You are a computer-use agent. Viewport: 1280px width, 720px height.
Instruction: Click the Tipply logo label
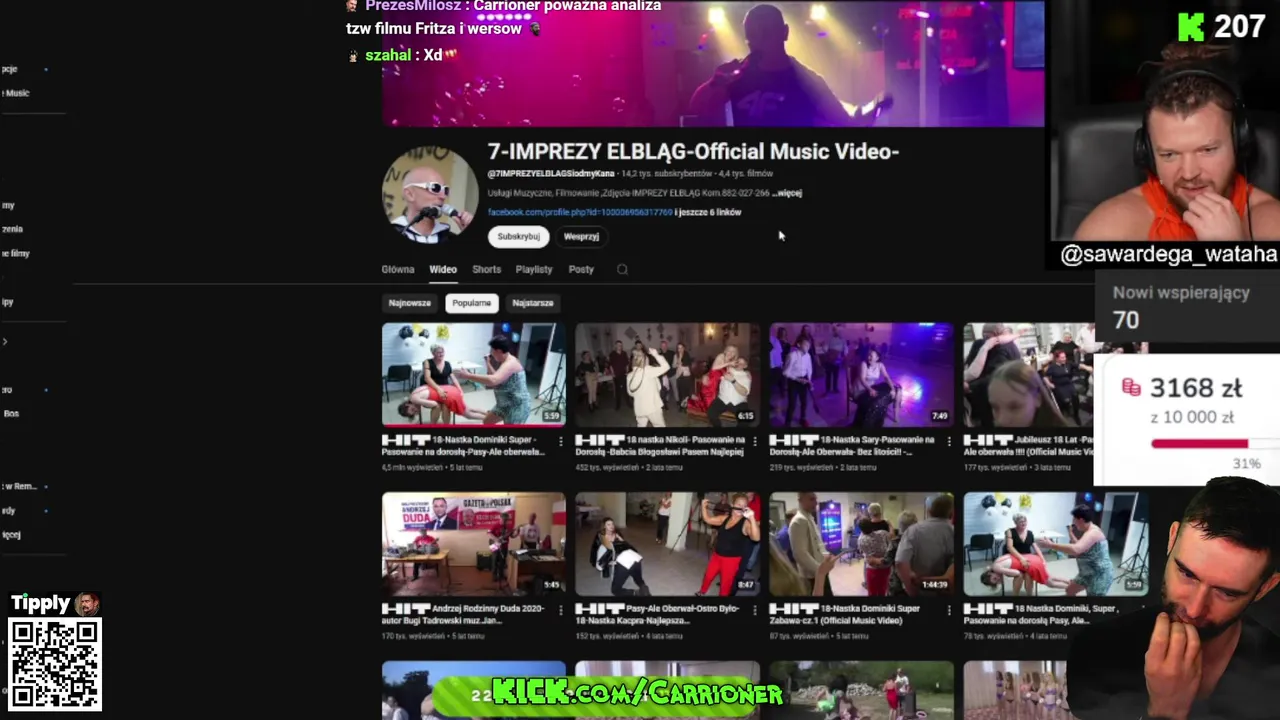click(x=55, y=603)
